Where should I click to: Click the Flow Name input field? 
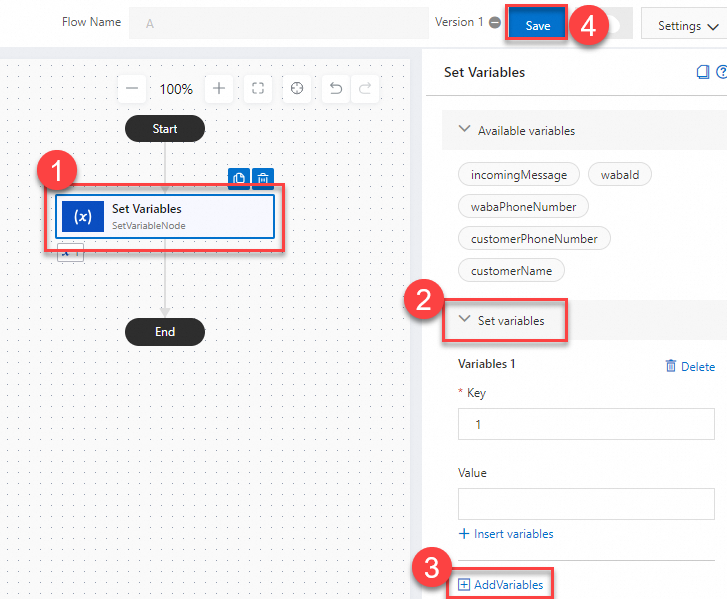[x=279, y=23]
